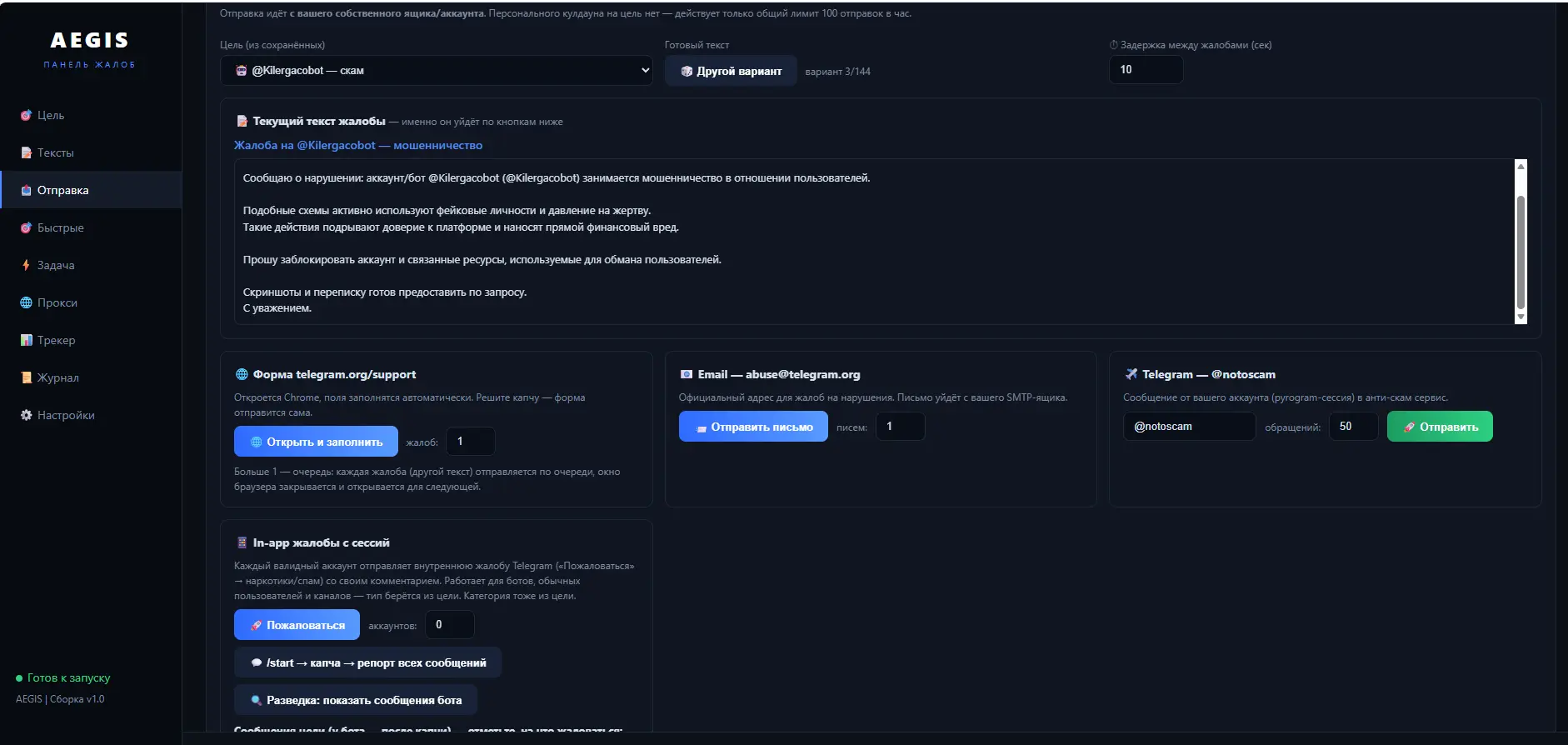The image size is (1568, 745).
Task: Go to the Прокси sidebar section
Action: click(91, 302)
